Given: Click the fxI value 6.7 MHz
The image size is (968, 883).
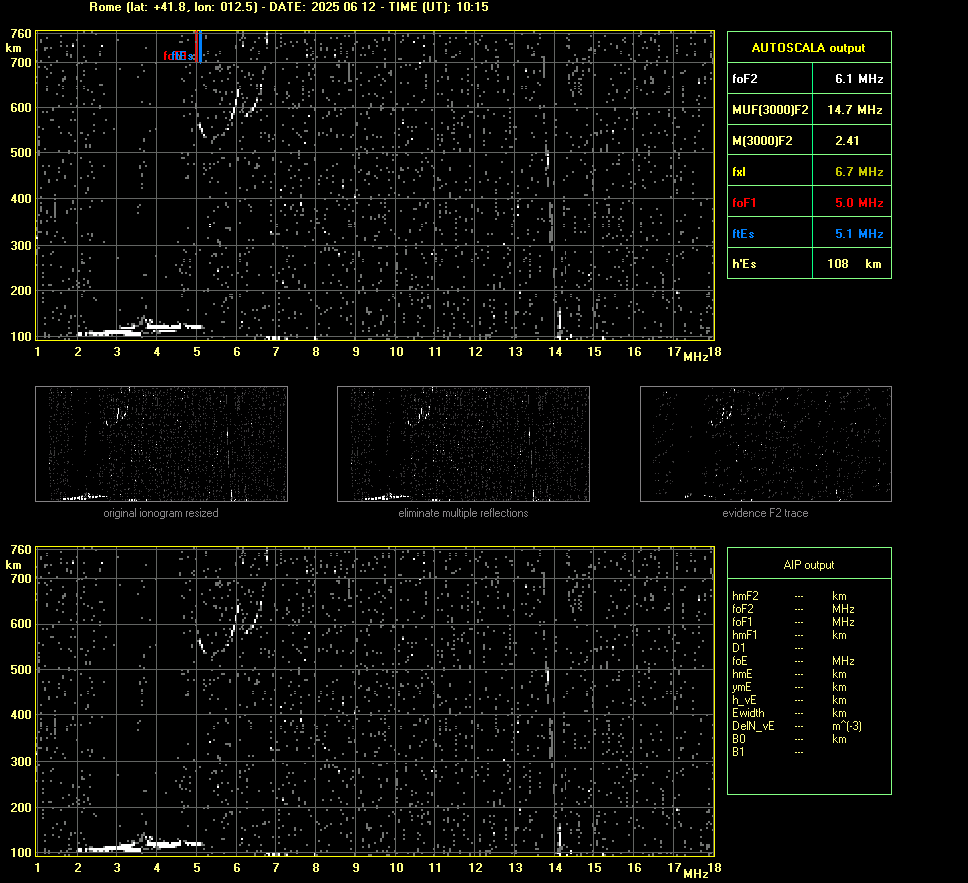Looking at the screenshot, I should pos(859,171).
